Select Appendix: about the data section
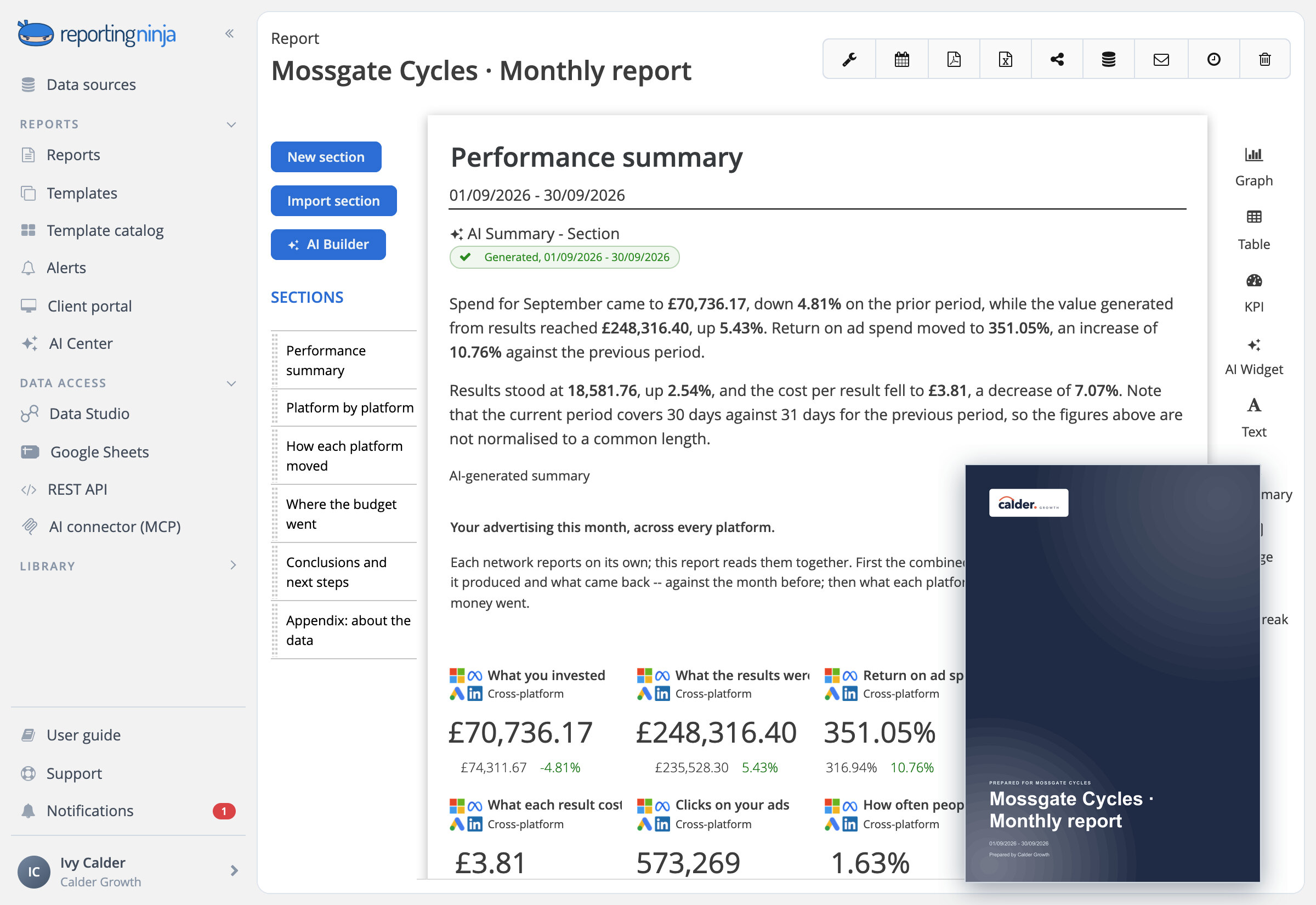 coord(344,630)
